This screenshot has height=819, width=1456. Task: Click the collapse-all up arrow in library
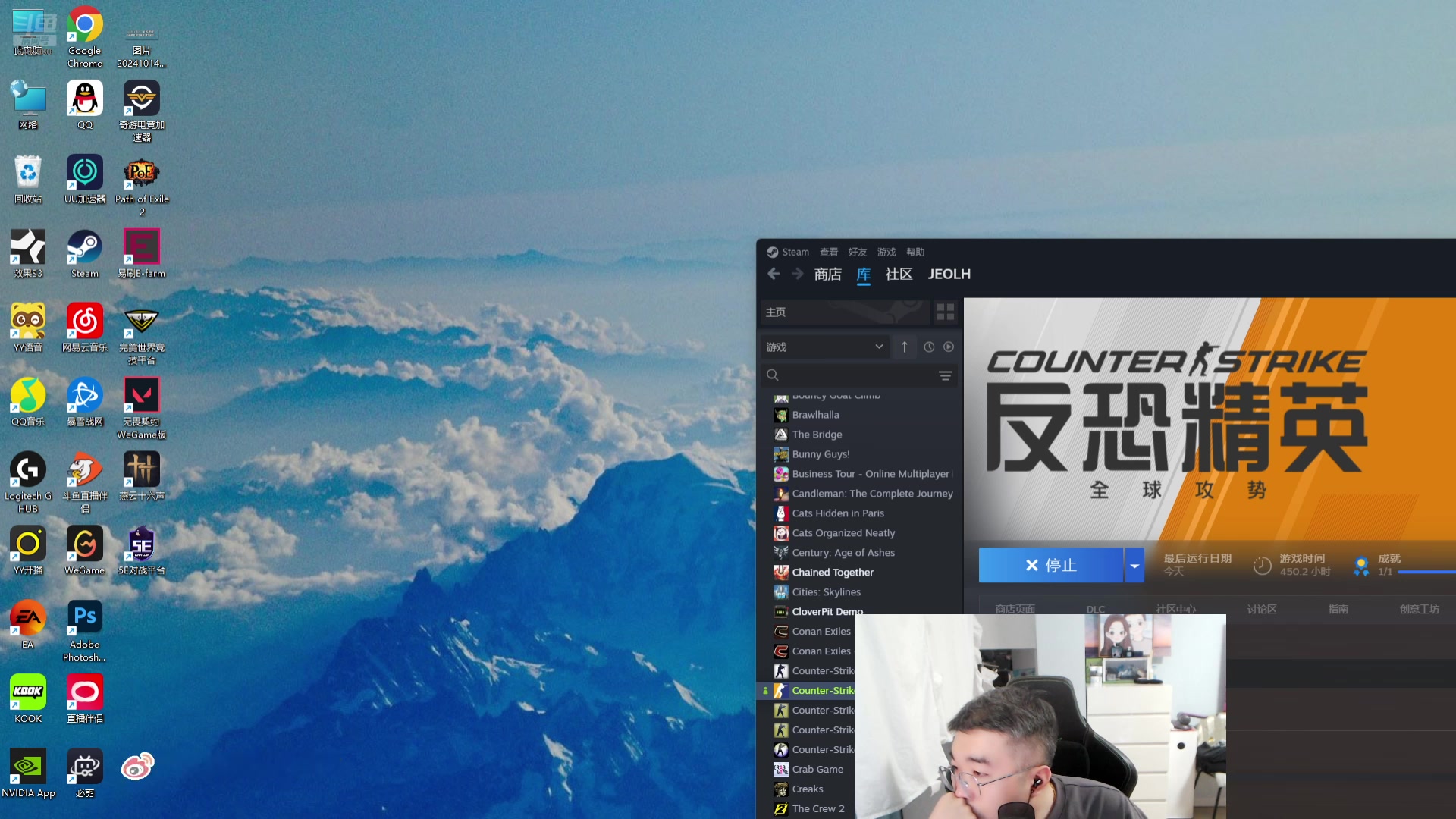click(905, 347)
